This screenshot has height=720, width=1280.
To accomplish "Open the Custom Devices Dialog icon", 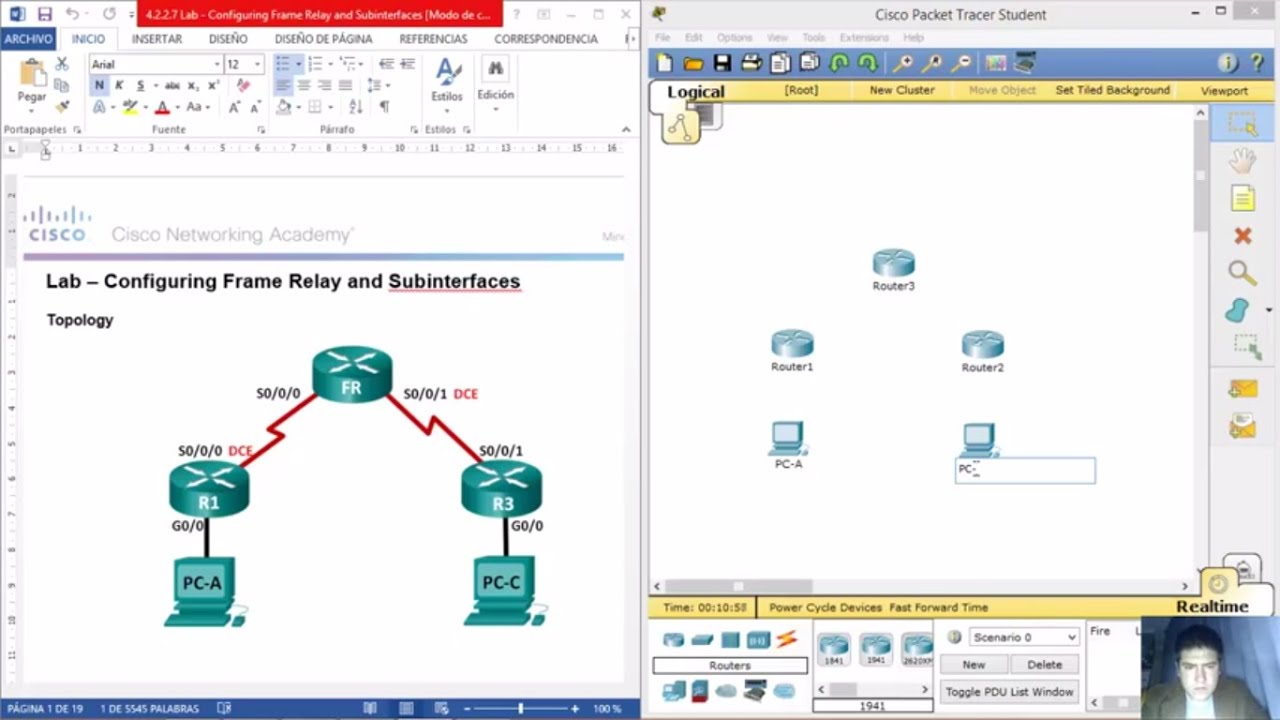I will (1025, 63).
